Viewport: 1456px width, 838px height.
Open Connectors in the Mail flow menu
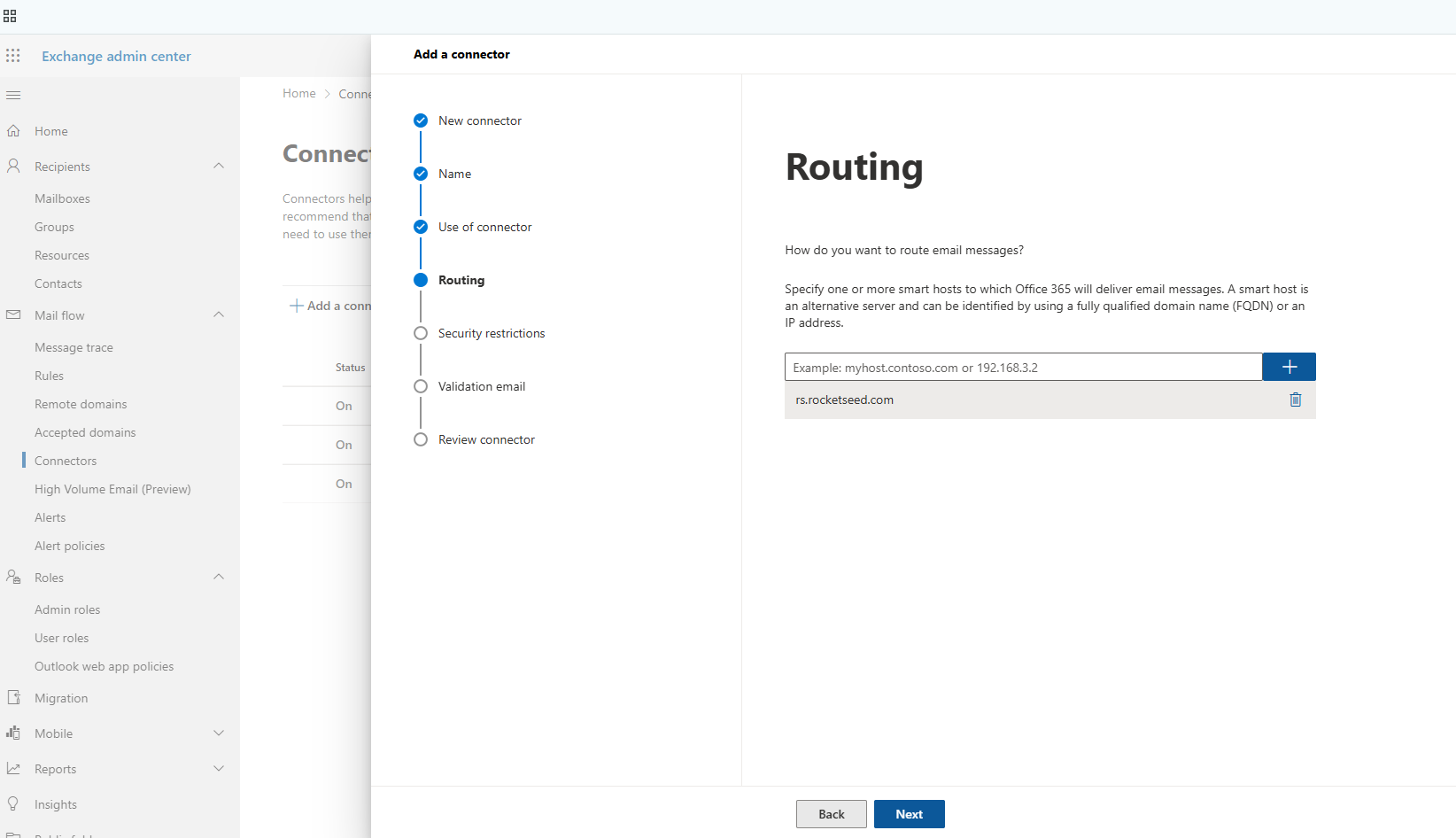click(x=66, y=461)
